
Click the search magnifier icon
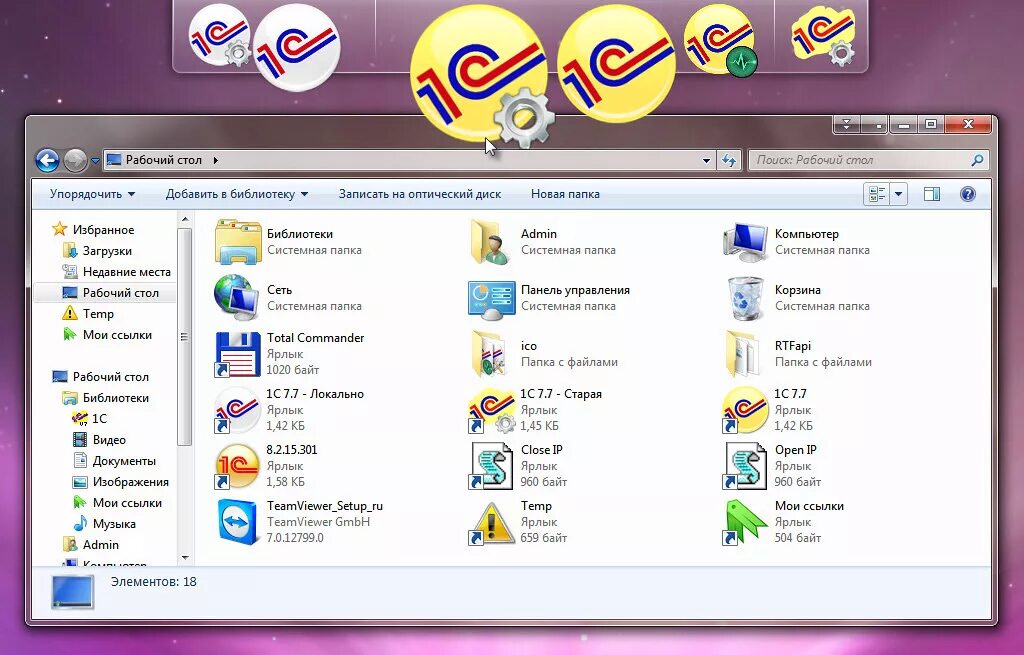pos(977,160)
